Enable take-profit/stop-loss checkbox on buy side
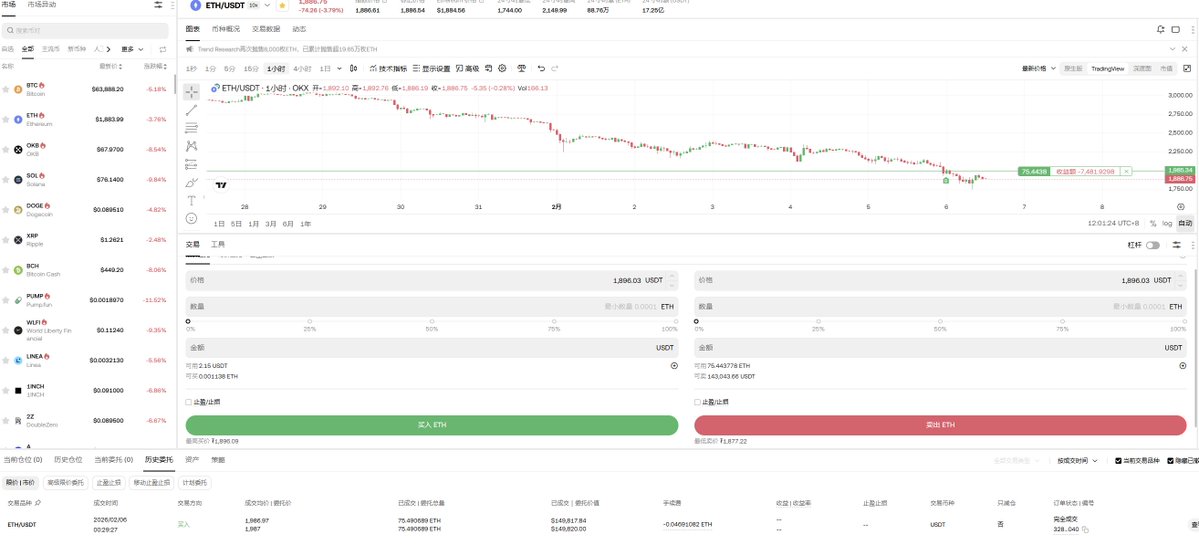1199x545 pixels. 189,401
